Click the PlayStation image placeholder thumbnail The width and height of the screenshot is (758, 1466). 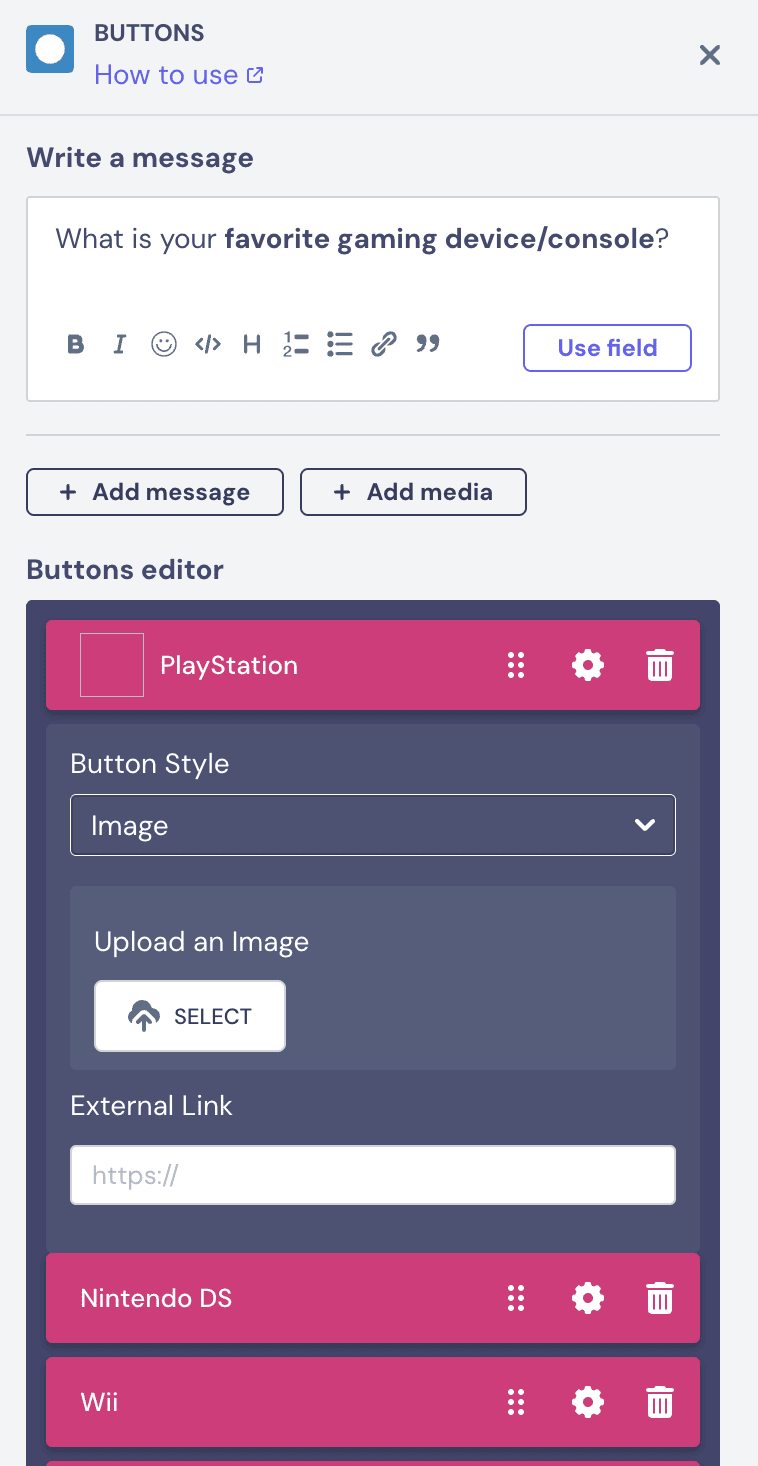coord(112,665)
